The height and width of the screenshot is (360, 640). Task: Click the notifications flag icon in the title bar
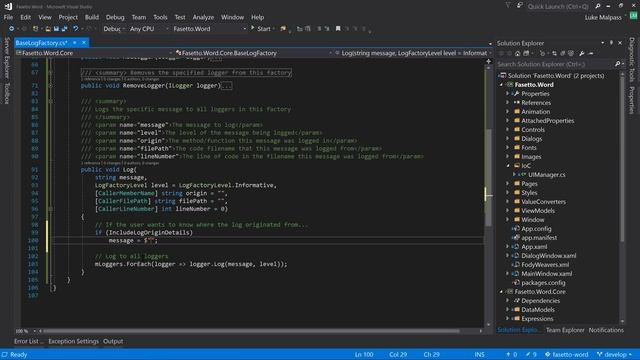(x=508, y=6)
